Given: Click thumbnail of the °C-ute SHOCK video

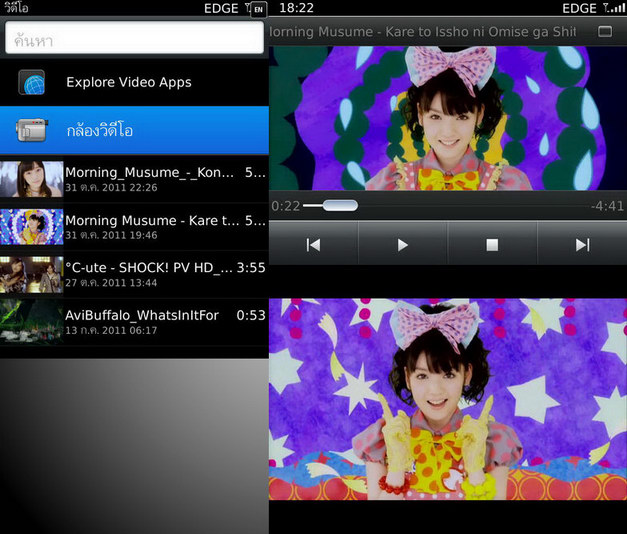Looking at the screenshot, I should coord(32,273).
